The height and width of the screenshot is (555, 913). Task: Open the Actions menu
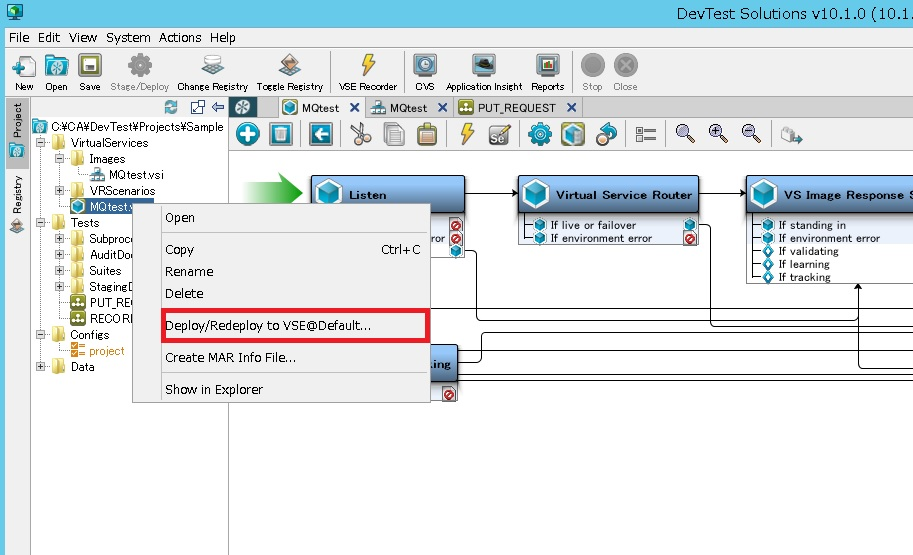(180, 37)
